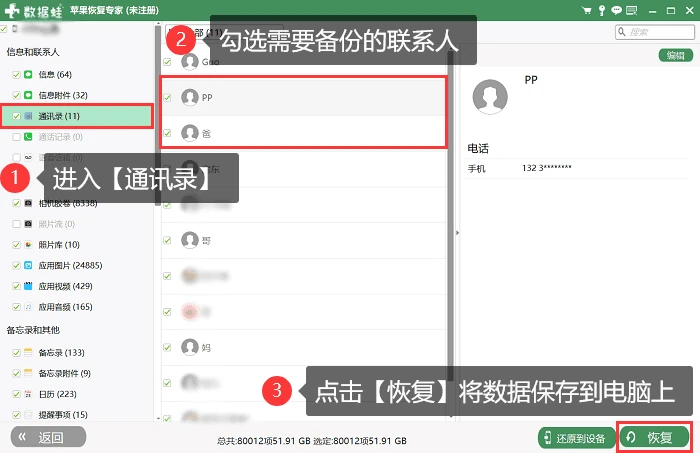Toggle checkbox next to contact PP
This screenshot has height=453, width=700.
(x=167, y=97)
